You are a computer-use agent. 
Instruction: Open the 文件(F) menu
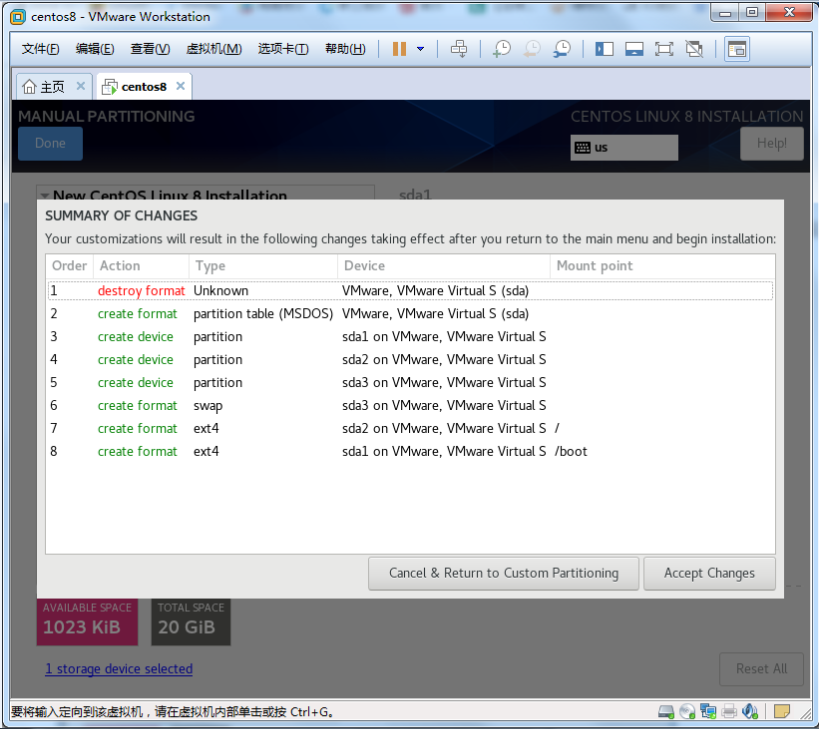click(41, 49)
